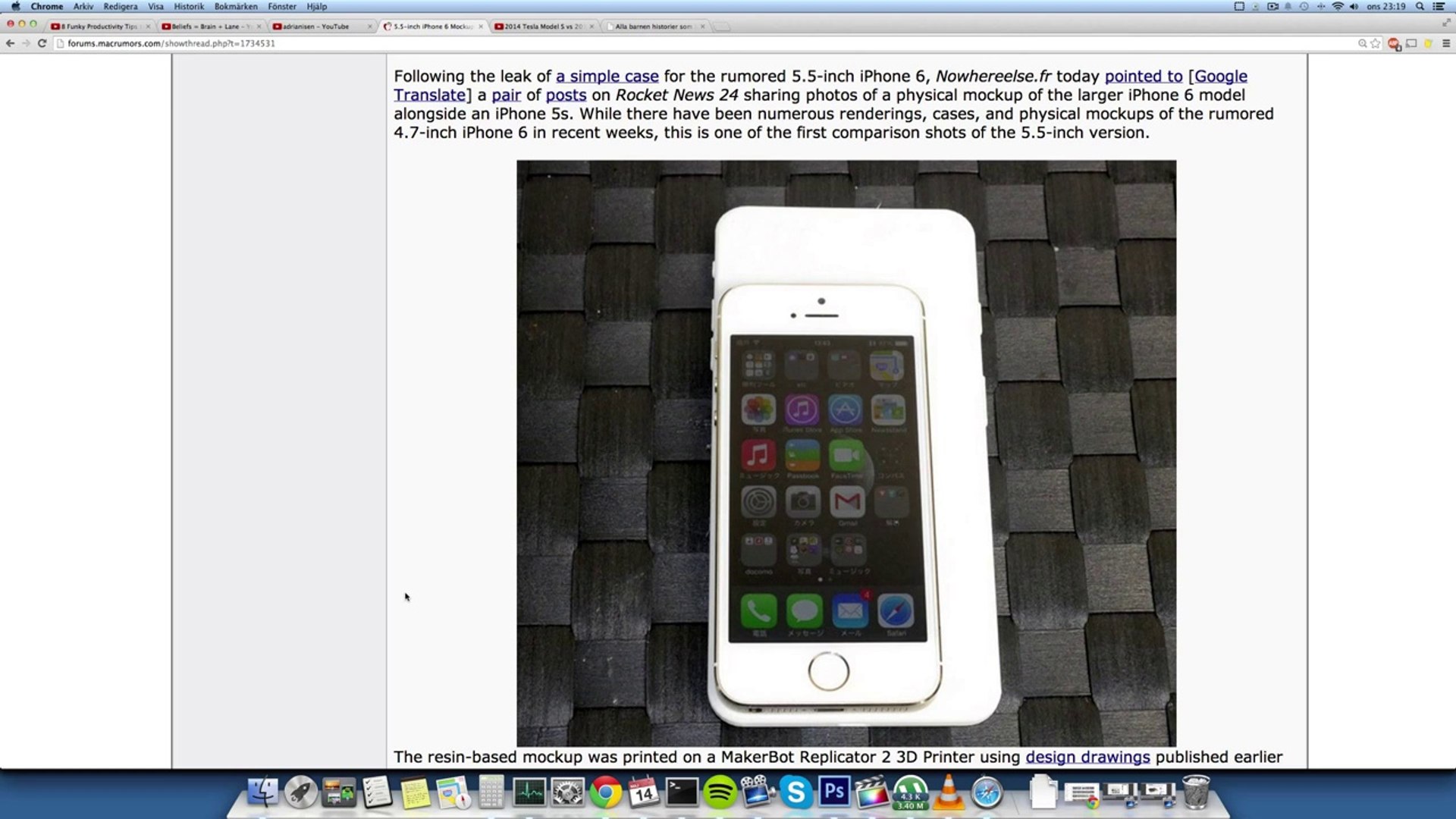This screenshot has width=1456, height=819.
Task: Open the 'design drawings' link
Action: coord(1087,757)
